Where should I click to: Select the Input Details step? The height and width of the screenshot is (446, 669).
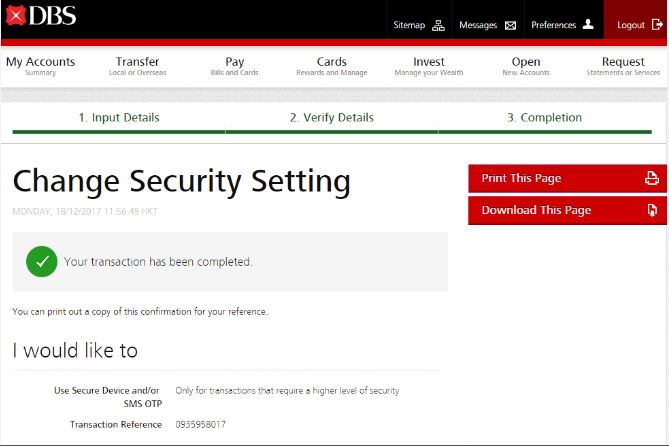click(x=119, y=118)
